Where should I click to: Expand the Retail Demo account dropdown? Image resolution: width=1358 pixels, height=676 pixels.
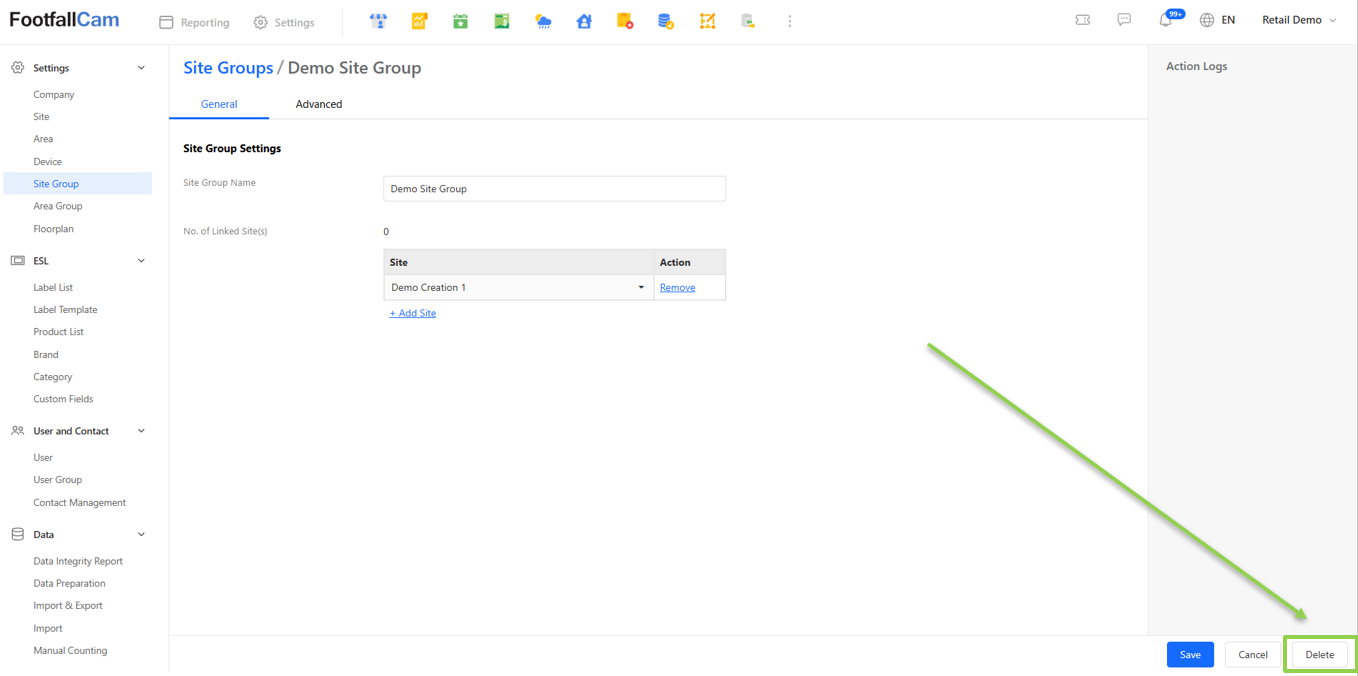[x=1299, y=20]
